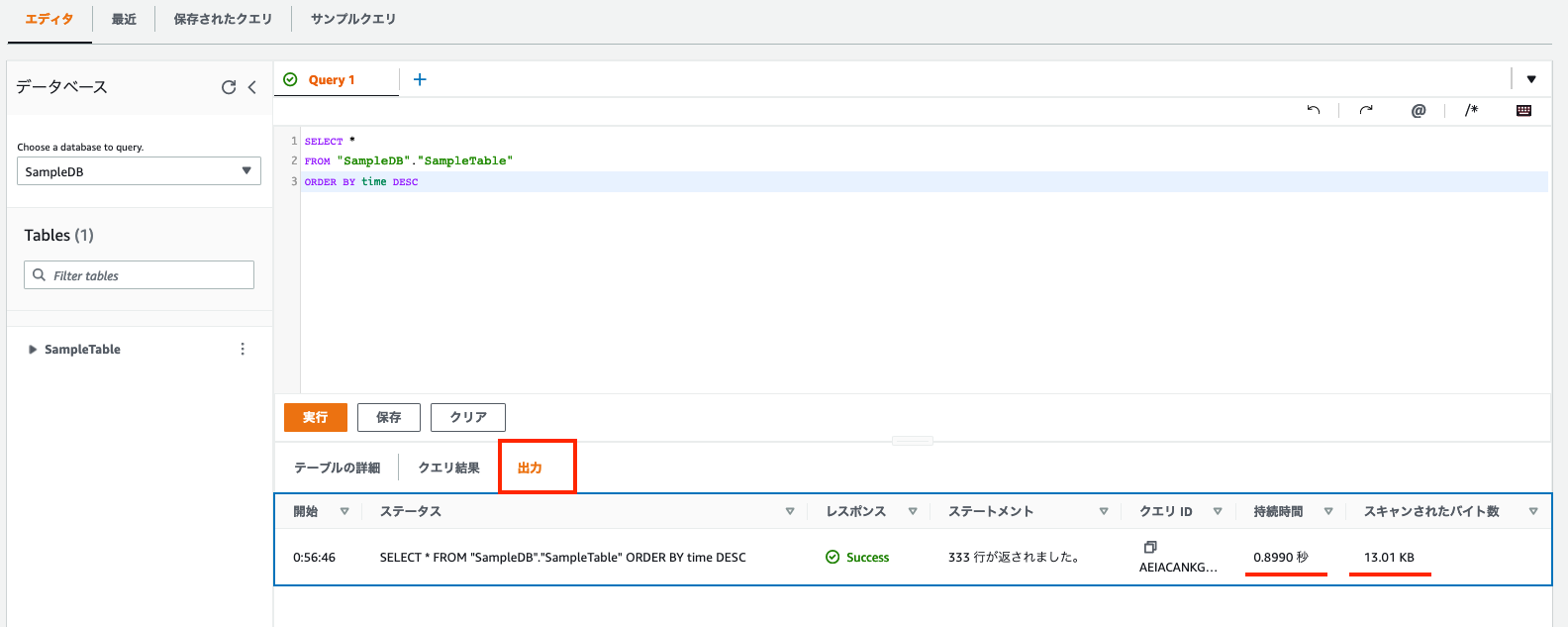The height and width of the screenshot is (627, 1568).
Task: Open keyboard shortcuts icon
Action: click(1523, 110)
